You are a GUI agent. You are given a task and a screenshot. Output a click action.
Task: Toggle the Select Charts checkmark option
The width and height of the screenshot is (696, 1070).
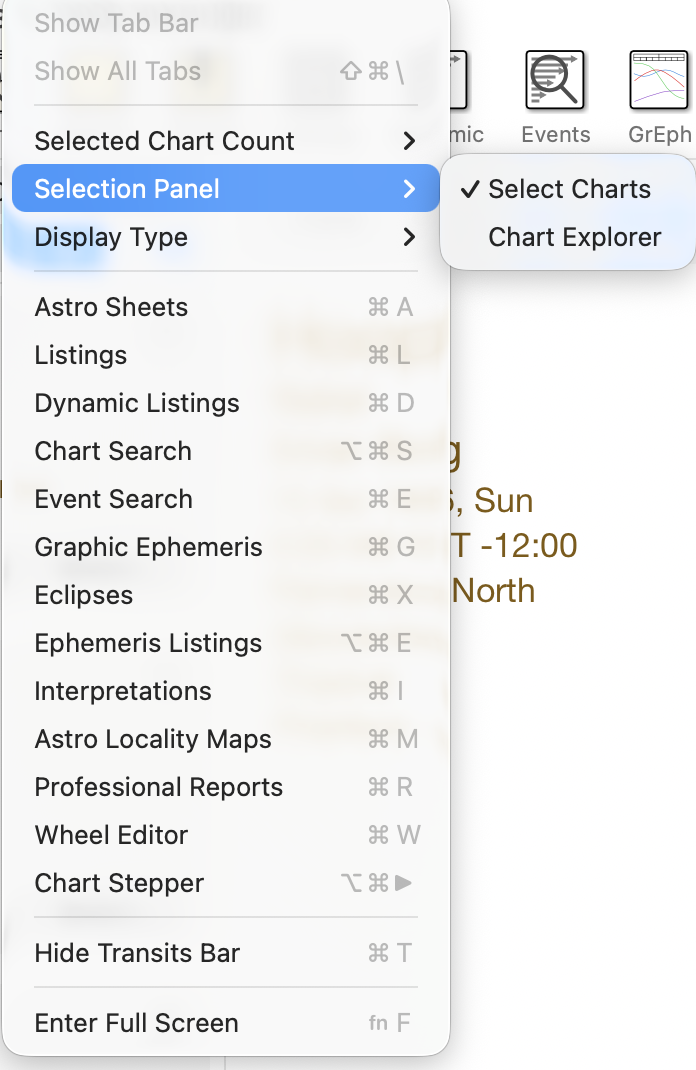(568, 188)
